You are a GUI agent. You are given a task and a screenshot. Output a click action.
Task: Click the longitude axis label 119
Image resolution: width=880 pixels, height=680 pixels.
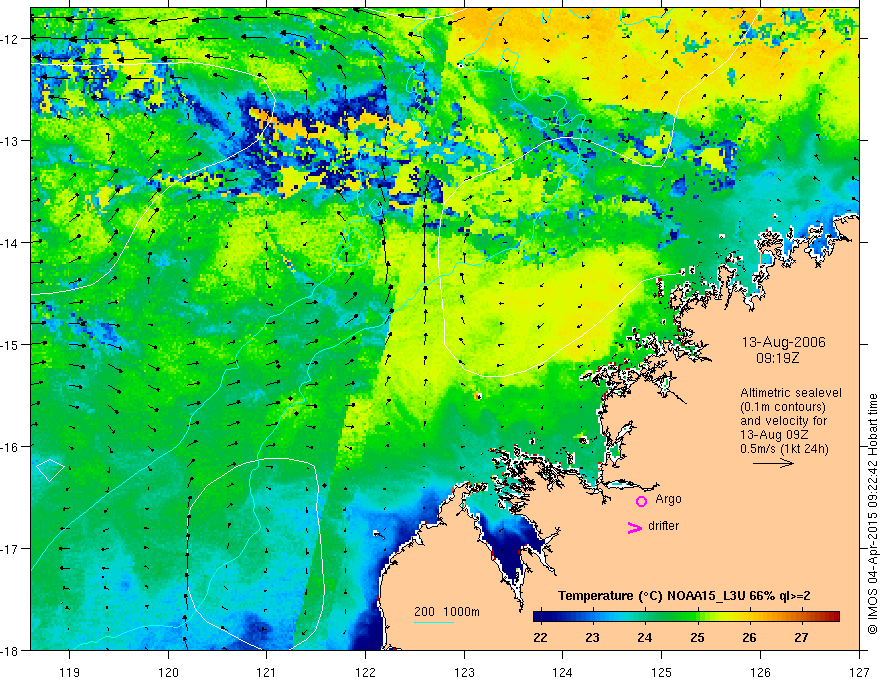pyautogui.click(x=70, y=672)
